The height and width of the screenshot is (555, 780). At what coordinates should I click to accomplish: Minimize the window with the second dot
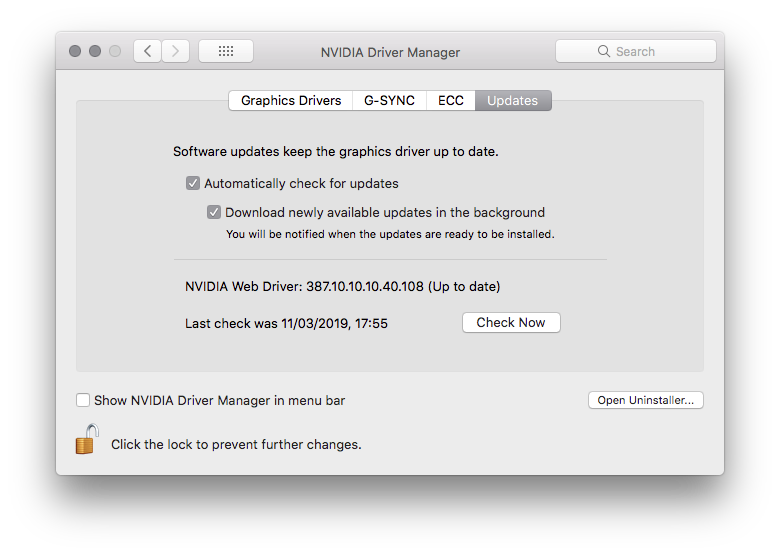pyautogui.click(x=95, y=51)
